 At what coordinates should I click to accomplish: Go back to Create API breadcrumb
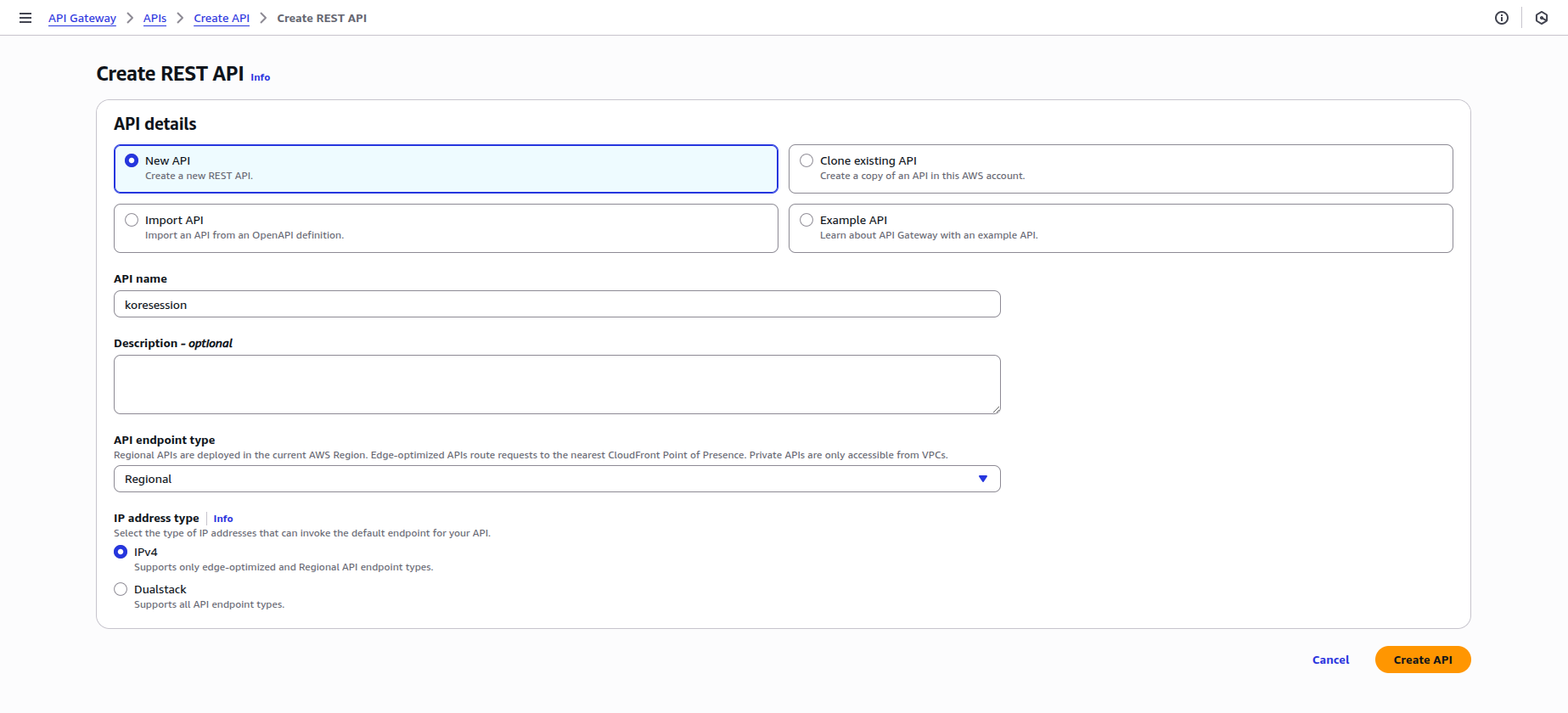tap(222, 18)
